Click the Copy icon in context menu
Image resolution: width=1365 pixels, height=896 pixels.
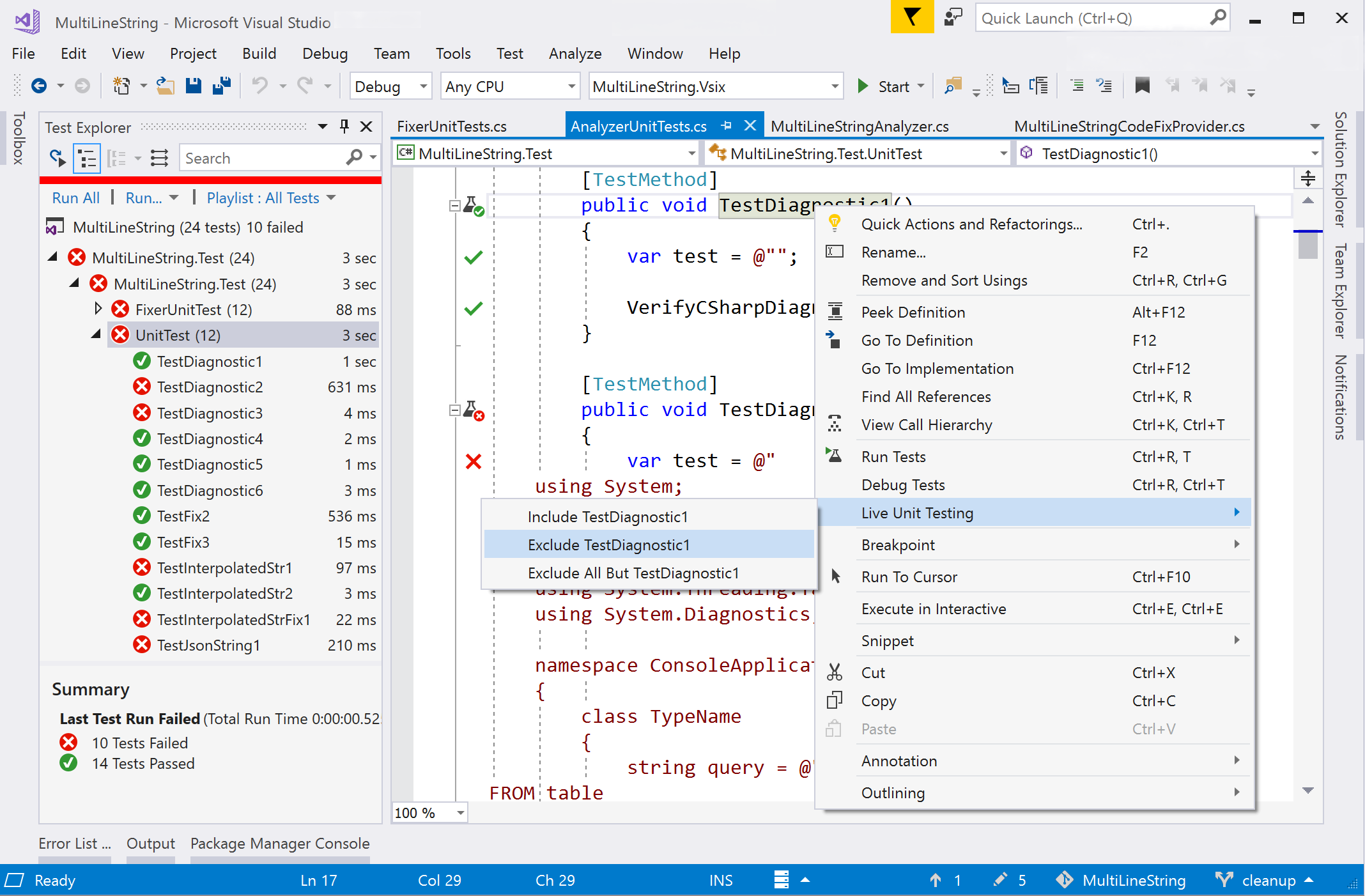coord(835,700)
